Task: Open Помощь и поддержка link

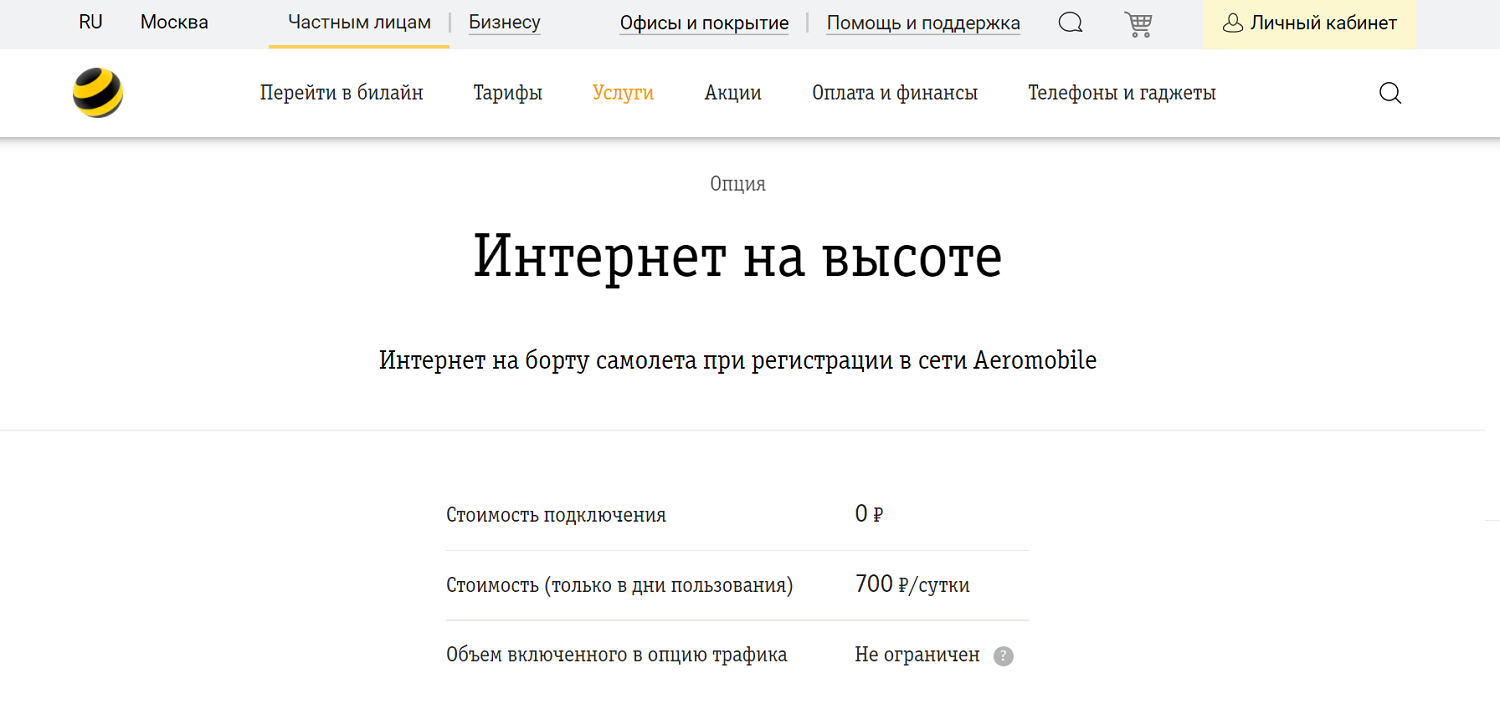Action: click(923, 23)
